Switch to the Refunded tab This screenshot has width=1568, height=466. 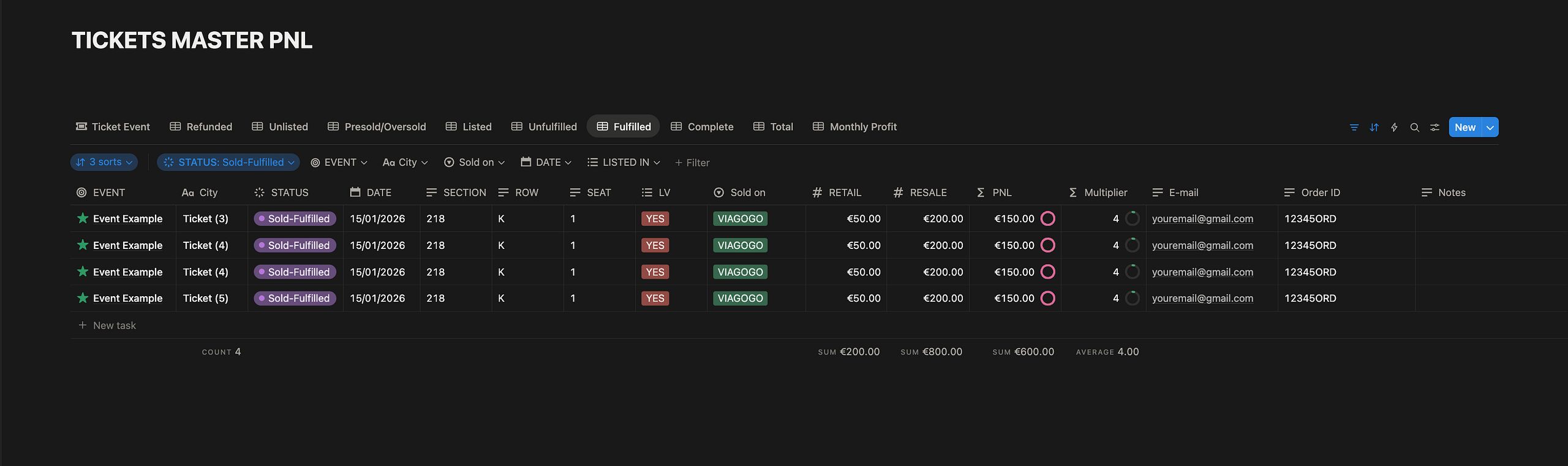click(x=201, y=127)
